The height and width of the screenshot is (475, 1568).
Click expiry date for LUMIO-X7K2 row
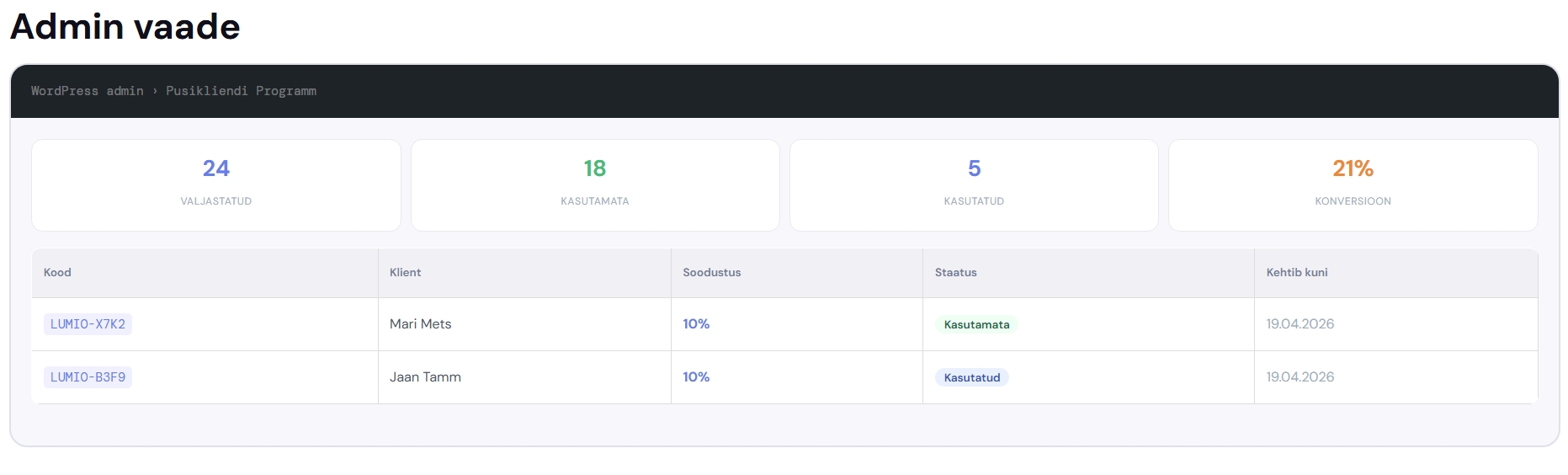click(1300, 324)
